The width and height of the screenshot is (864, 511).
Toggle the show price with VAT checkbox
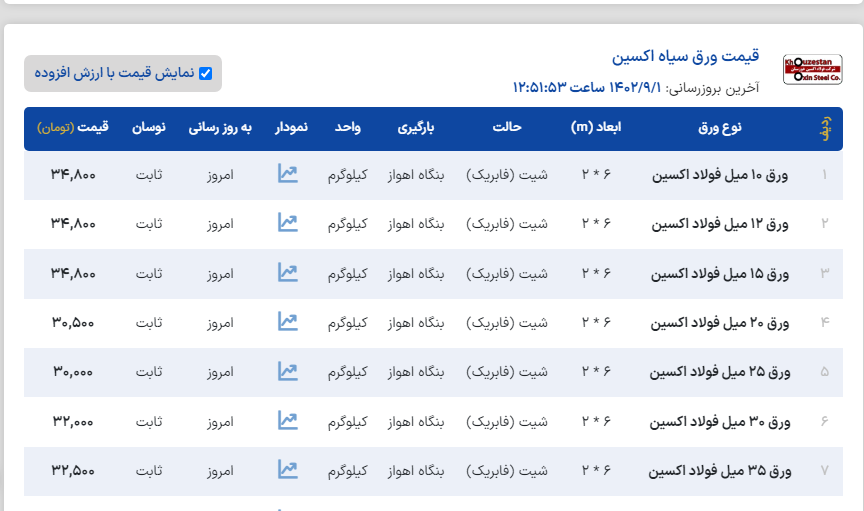pyautogui.click(x=206, y=73)
